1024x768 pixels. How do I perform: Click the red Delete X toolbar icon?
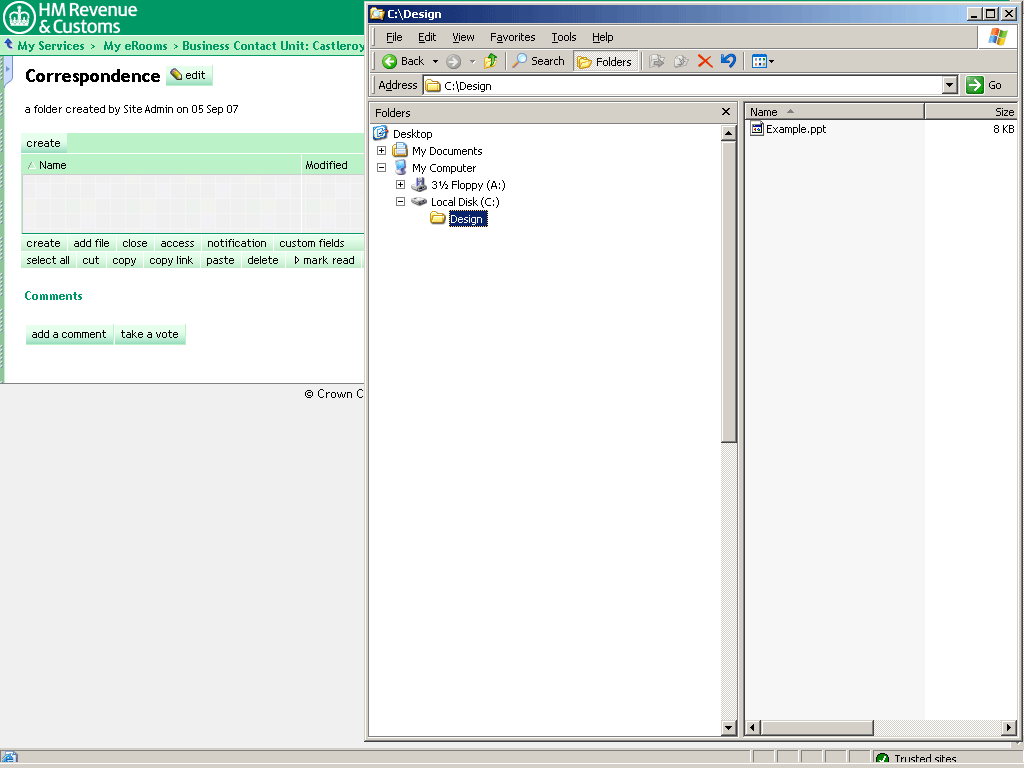point(705,60)
